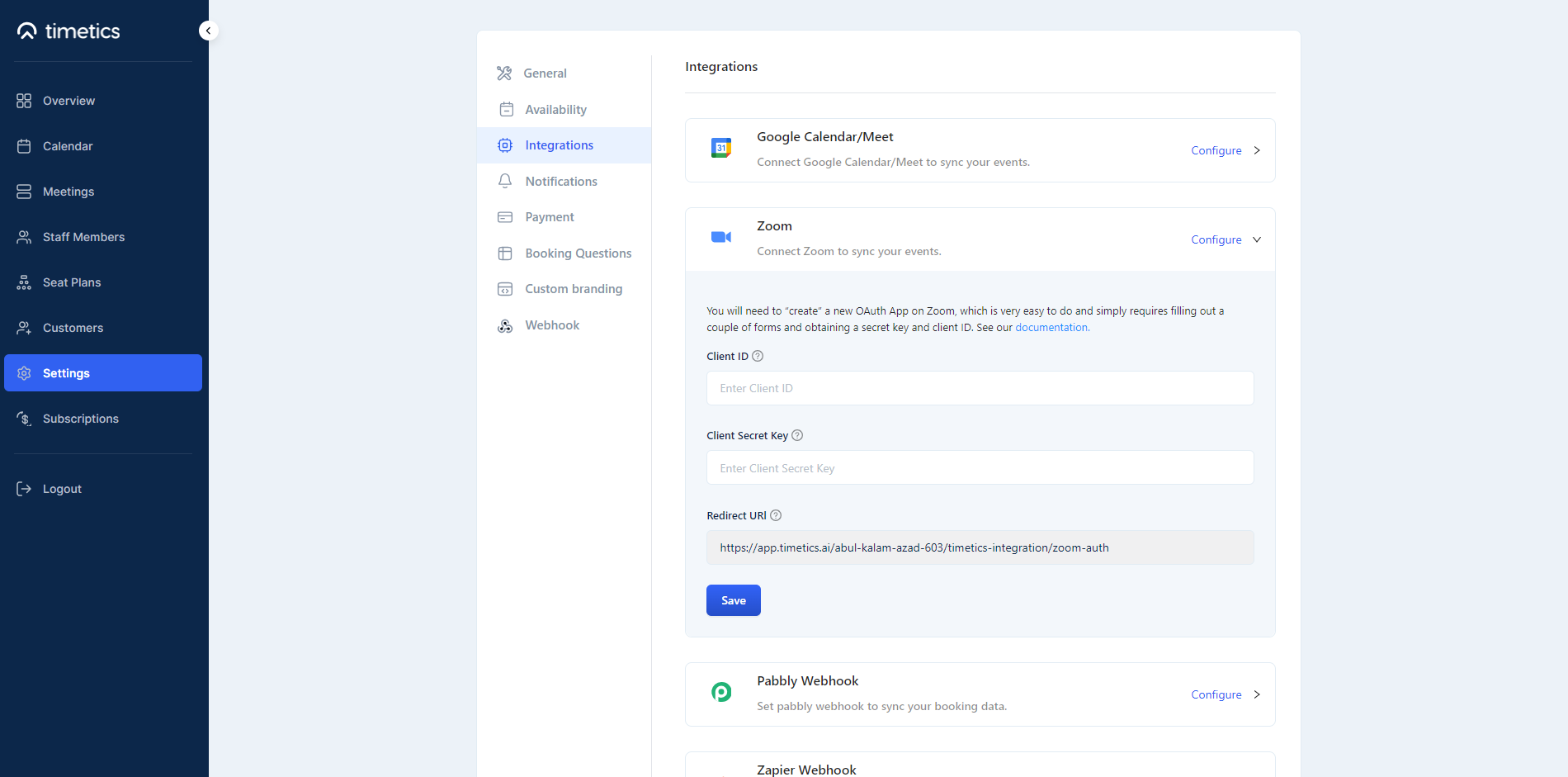Image resolution: width=1568 pixels, height=777 pixels.
Task: Click the Enter Client Secret Key field
Action: (979, 467)
